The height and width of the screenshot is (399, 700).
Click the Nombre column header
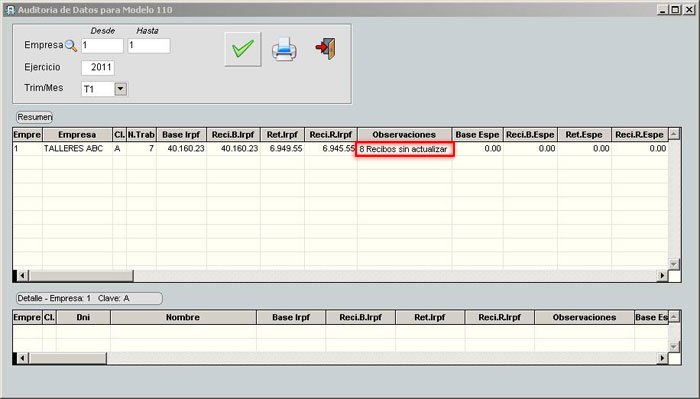point(183,317)
